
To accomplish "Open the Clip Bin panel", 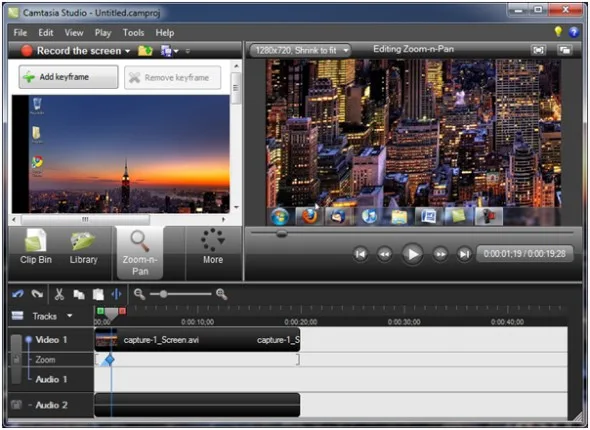I will click(36, 247).
